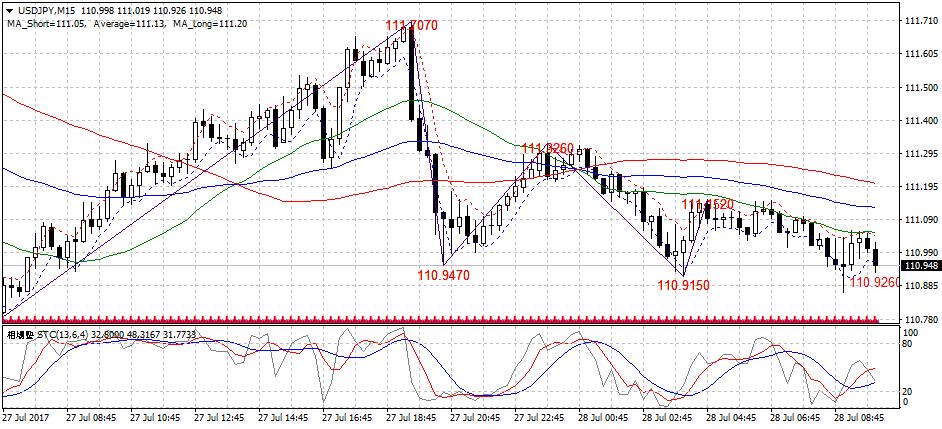Click the 27 Jul 18:45 time label
This screenshot has height=429, width=942.
point(414,417)
